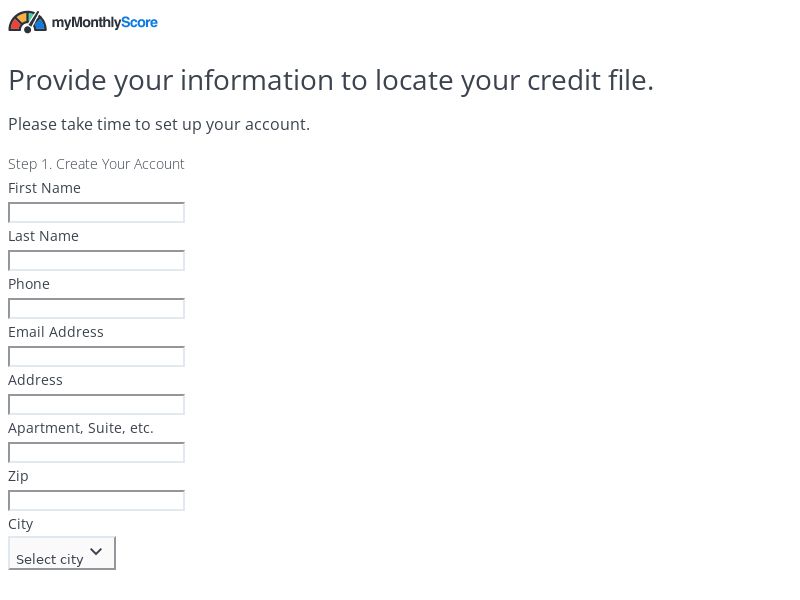Click the Zip field label
Image resolution: width=800 pixels, height=600 pixels.
[x=18, y=476]
